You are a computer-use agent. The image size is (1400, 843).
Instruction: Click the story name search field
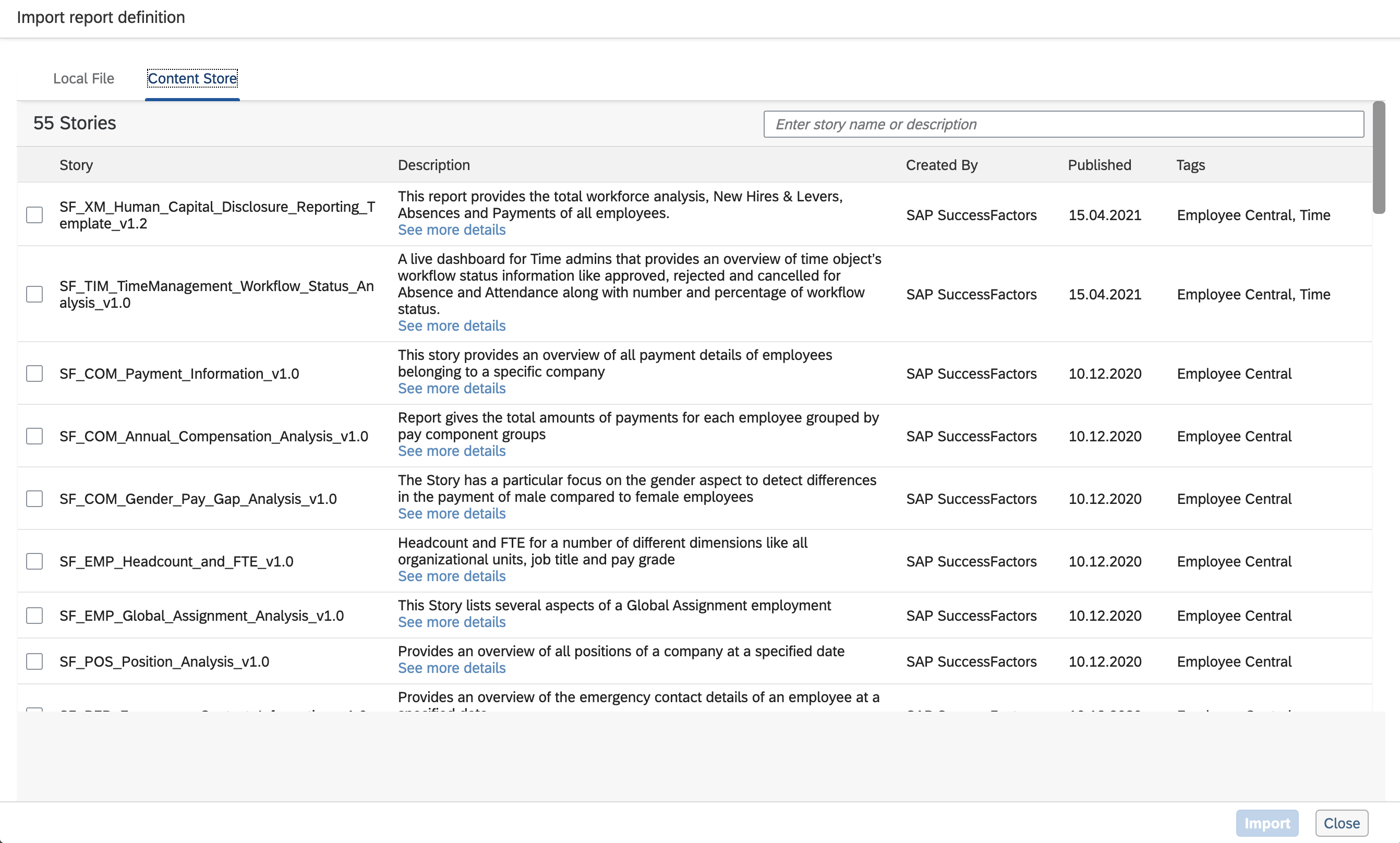[x=1063, y=124]
